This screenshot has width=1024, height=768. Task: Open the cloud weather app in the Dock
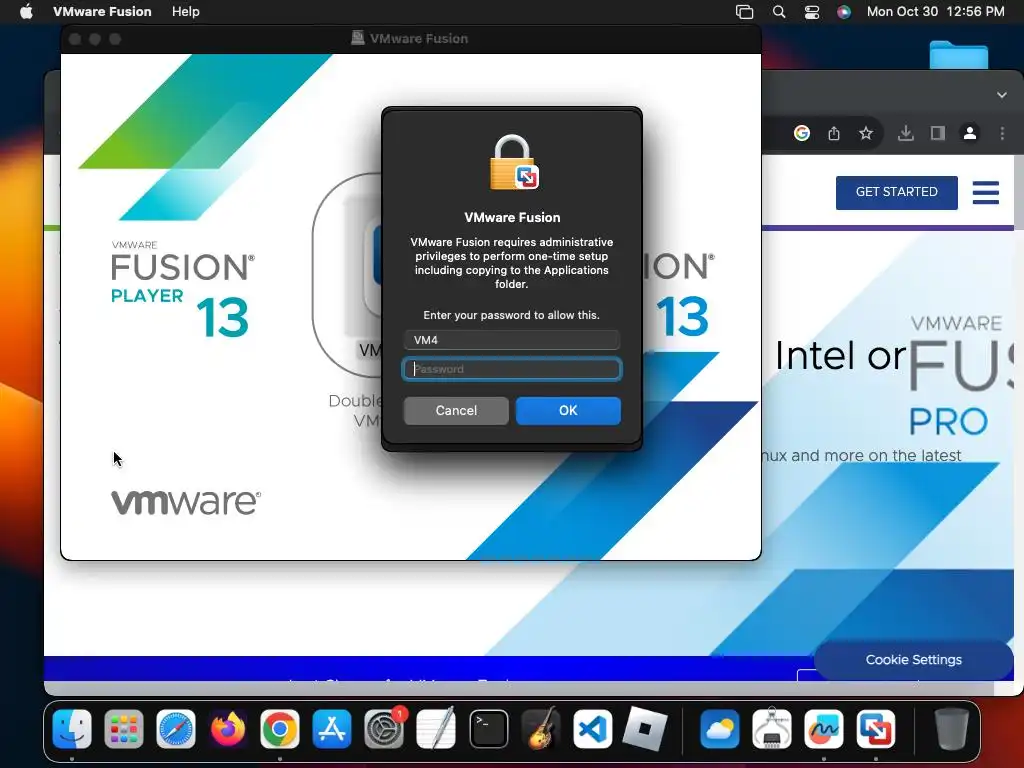point(720,729)
